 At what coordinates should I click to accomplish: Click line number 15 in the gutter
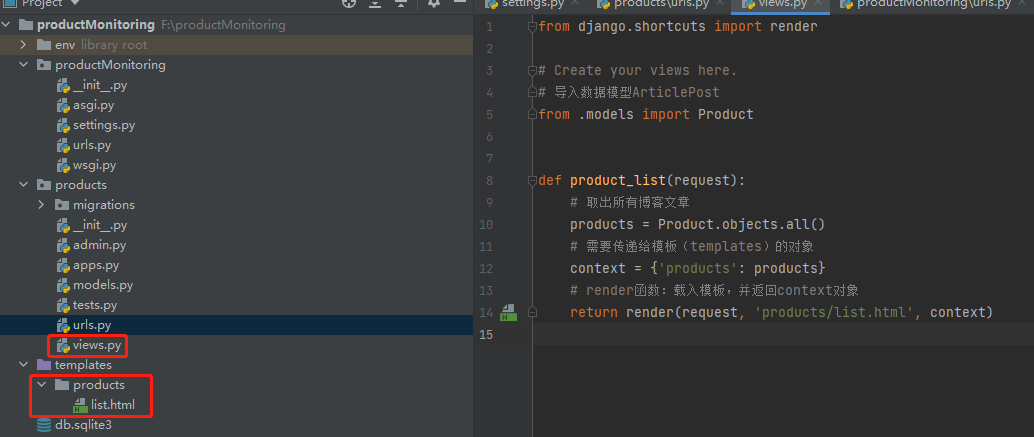(487, 334)
